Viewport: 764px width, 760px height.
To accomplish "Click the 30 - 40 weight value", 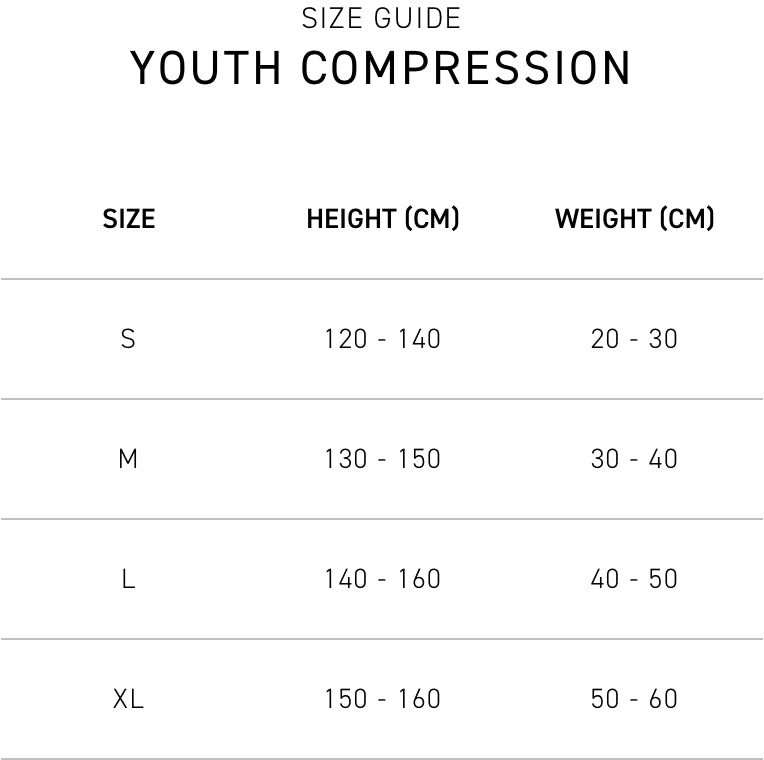I will click(x=634, y=459).
